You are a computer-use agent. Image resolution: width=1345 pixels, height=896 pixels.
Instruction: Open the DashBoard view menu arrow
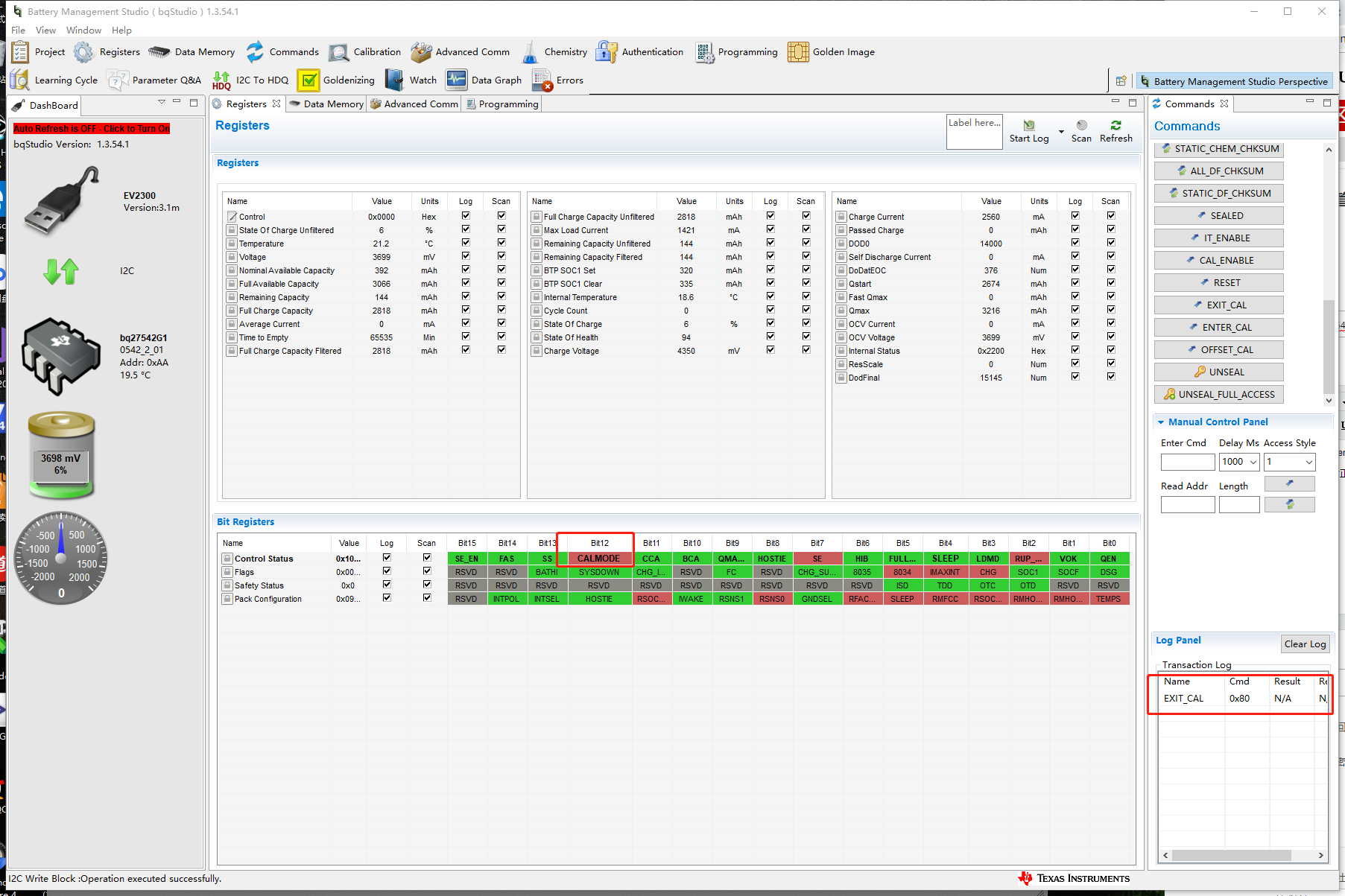(162, 102)
